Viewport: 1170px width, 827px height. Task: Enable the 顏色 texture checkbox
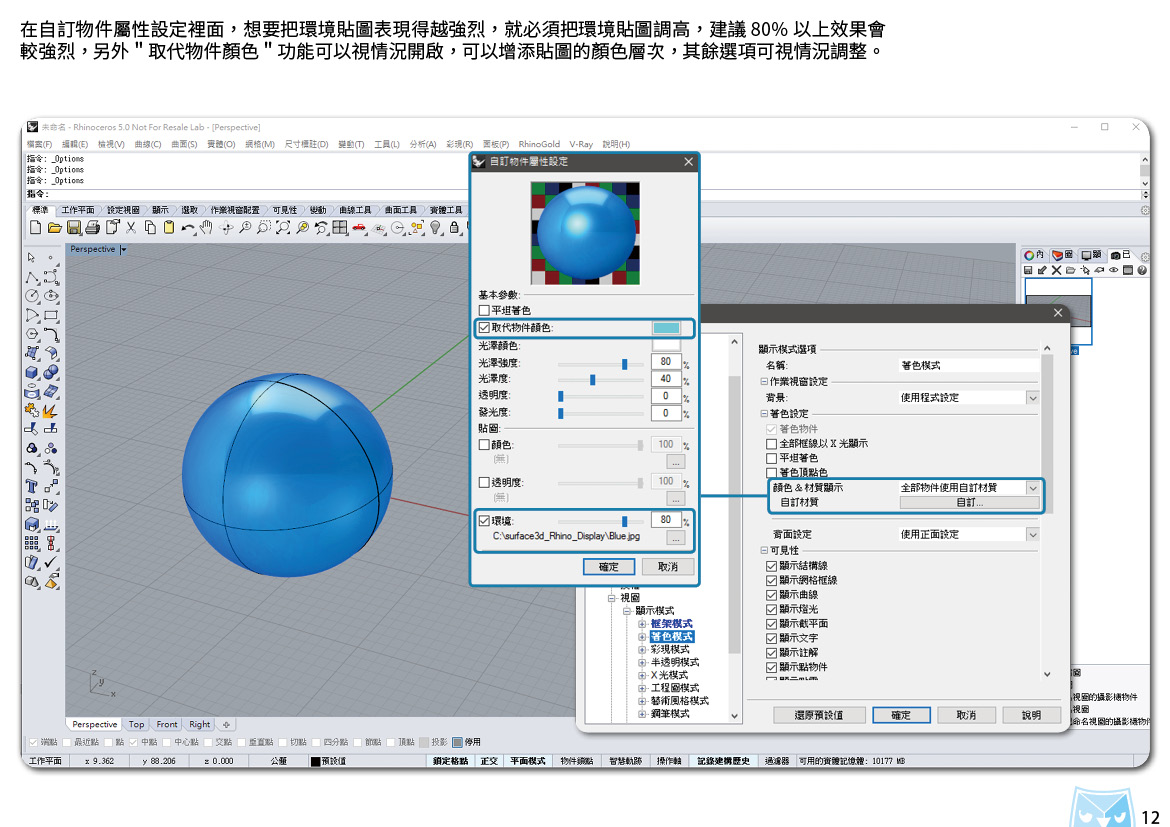[x=484, y=445]
